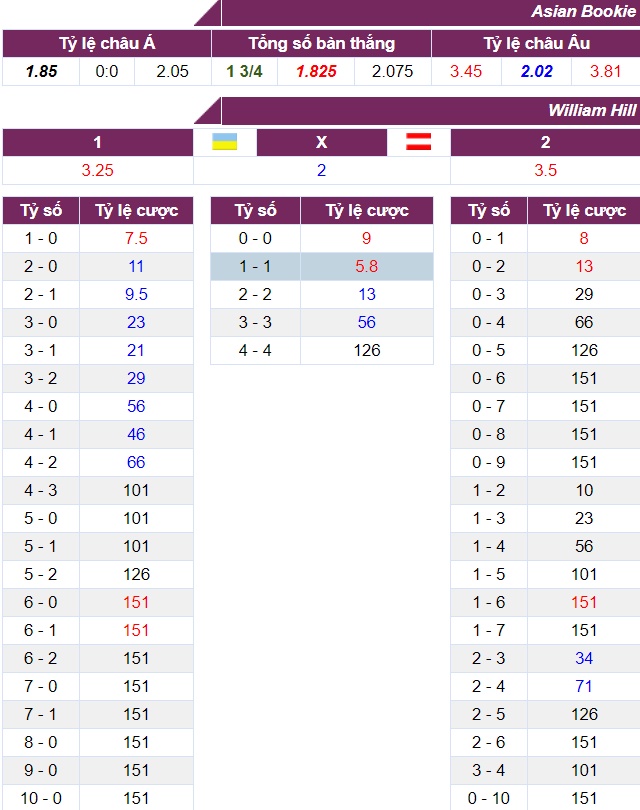Select home win odds 3.25
Image resolution: width=640 pixels, height=810 pixels.
pyautogui.click(x=97, y=170)
